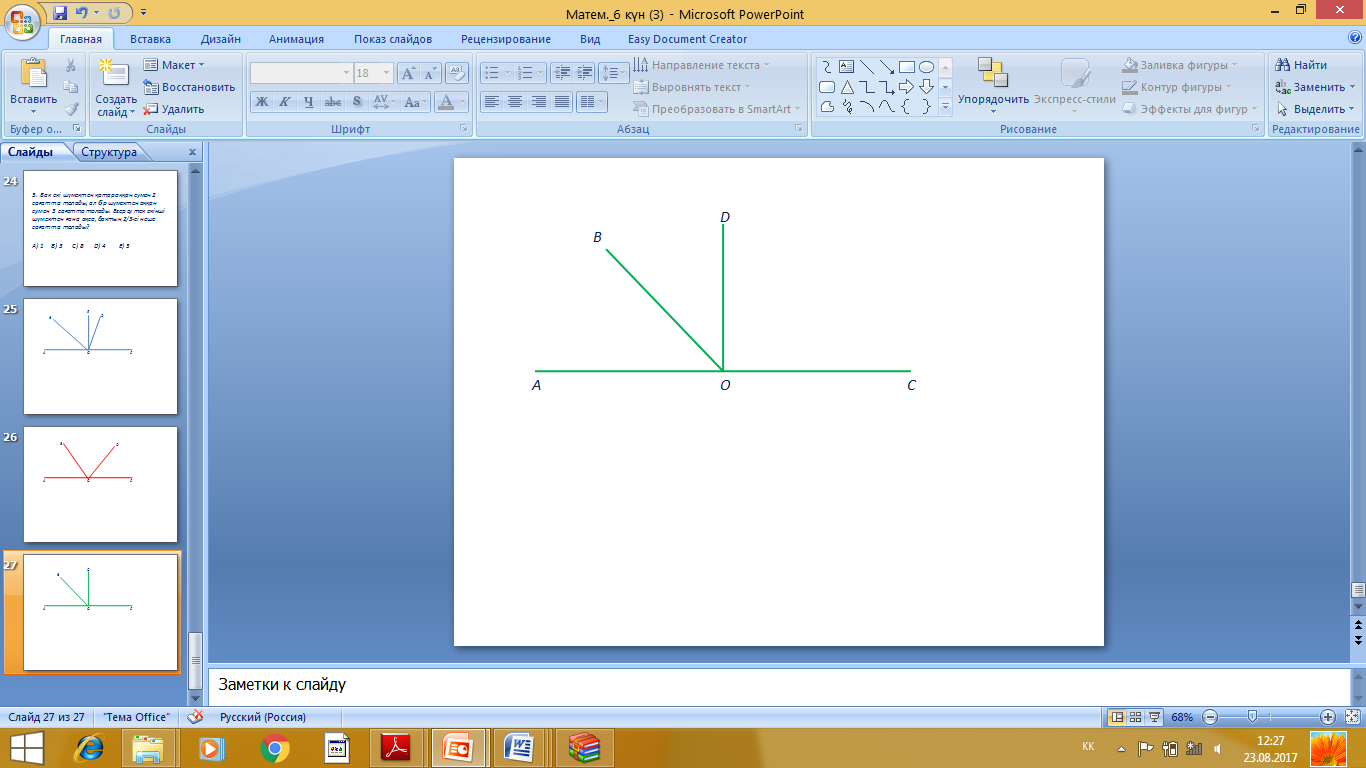The height and width of the screenshot is (768, 1366).
Task: Select the oval shape in shapes gallery
Action: pos(927,67)
